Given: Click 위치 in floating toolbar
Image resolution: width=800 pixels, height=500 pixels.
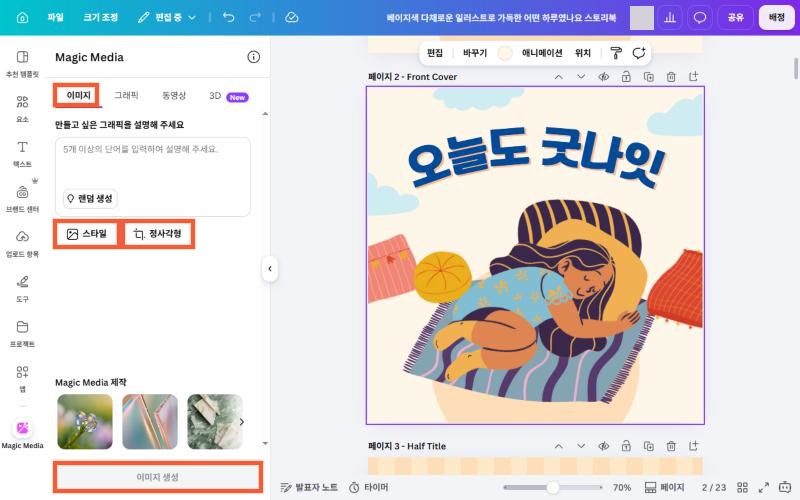Looking at the screenshot, I should coord(583,53).
